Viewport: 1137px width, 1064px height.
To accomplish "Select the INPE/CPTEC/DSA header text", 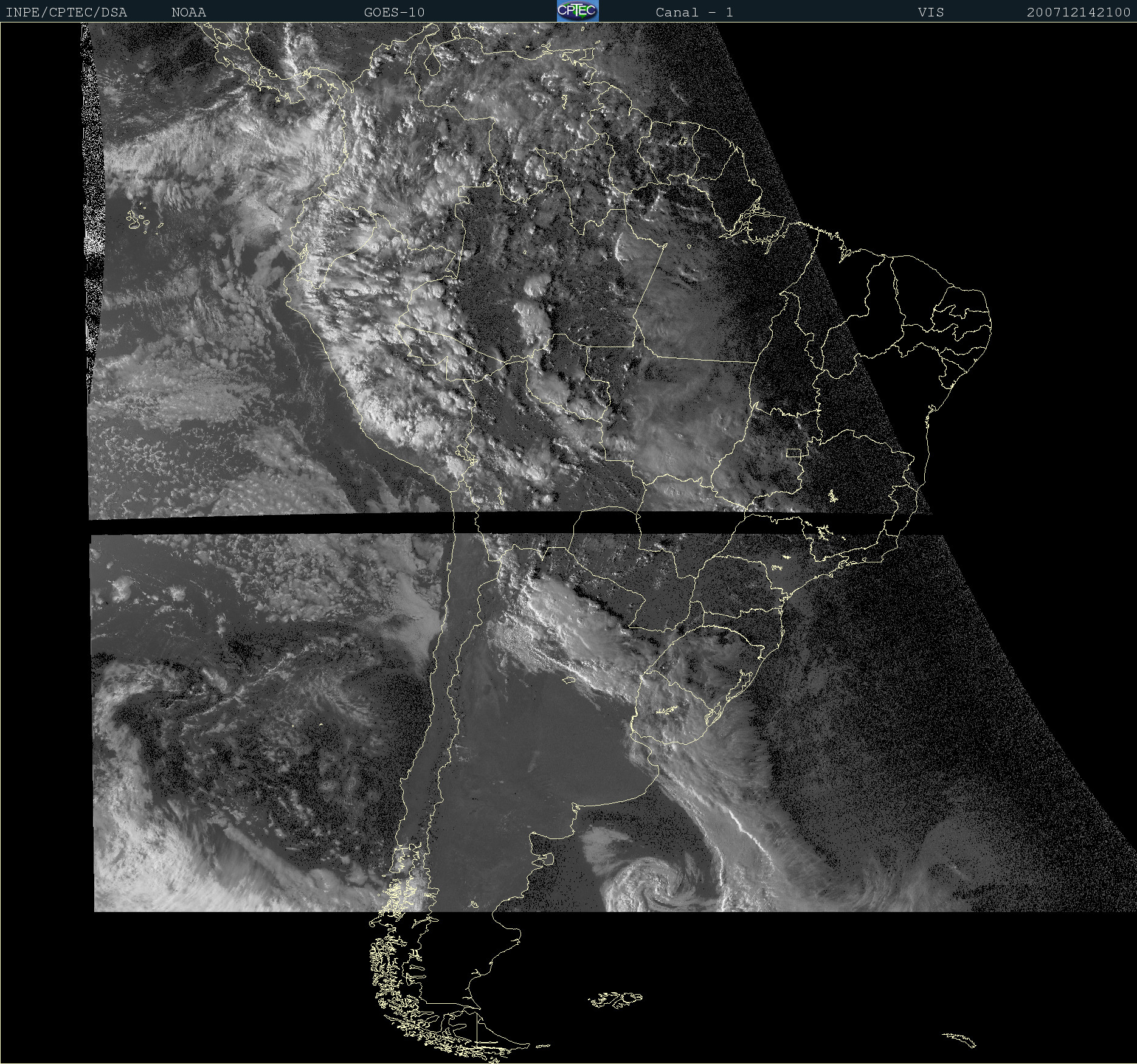I will (x=66, y=12).
